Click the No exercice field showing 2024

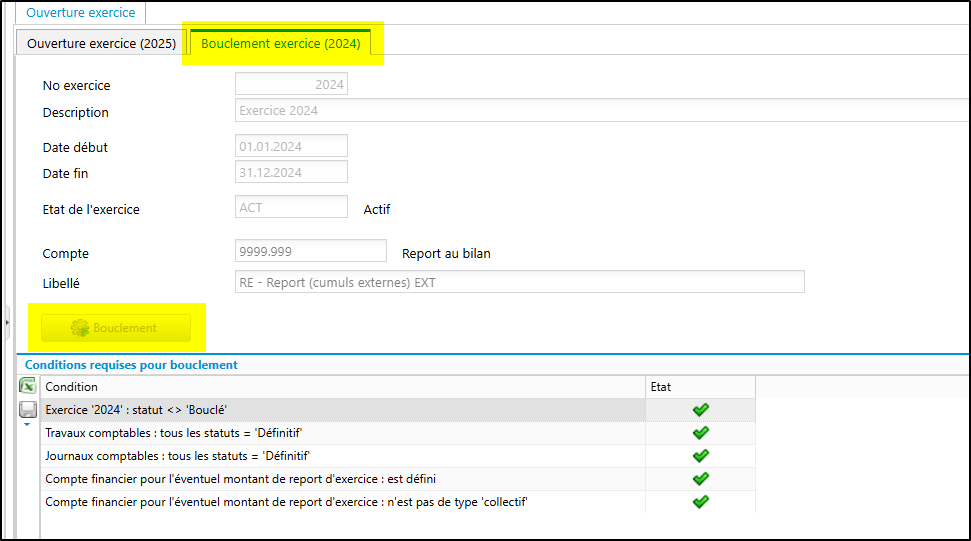[x=291, y=84]
